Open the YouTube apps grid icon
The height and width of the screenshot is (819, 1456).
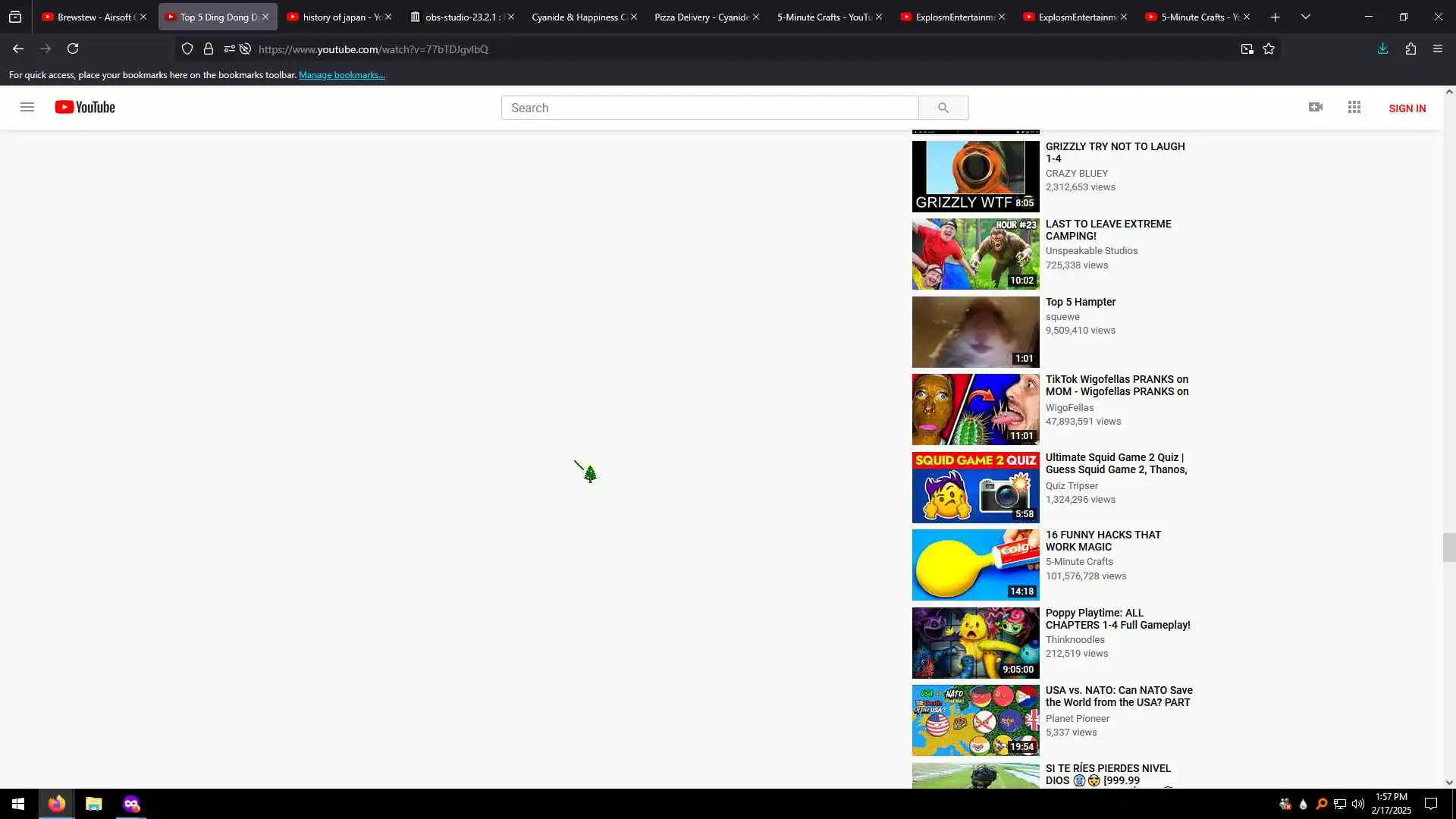click(x=1354, y=107)
